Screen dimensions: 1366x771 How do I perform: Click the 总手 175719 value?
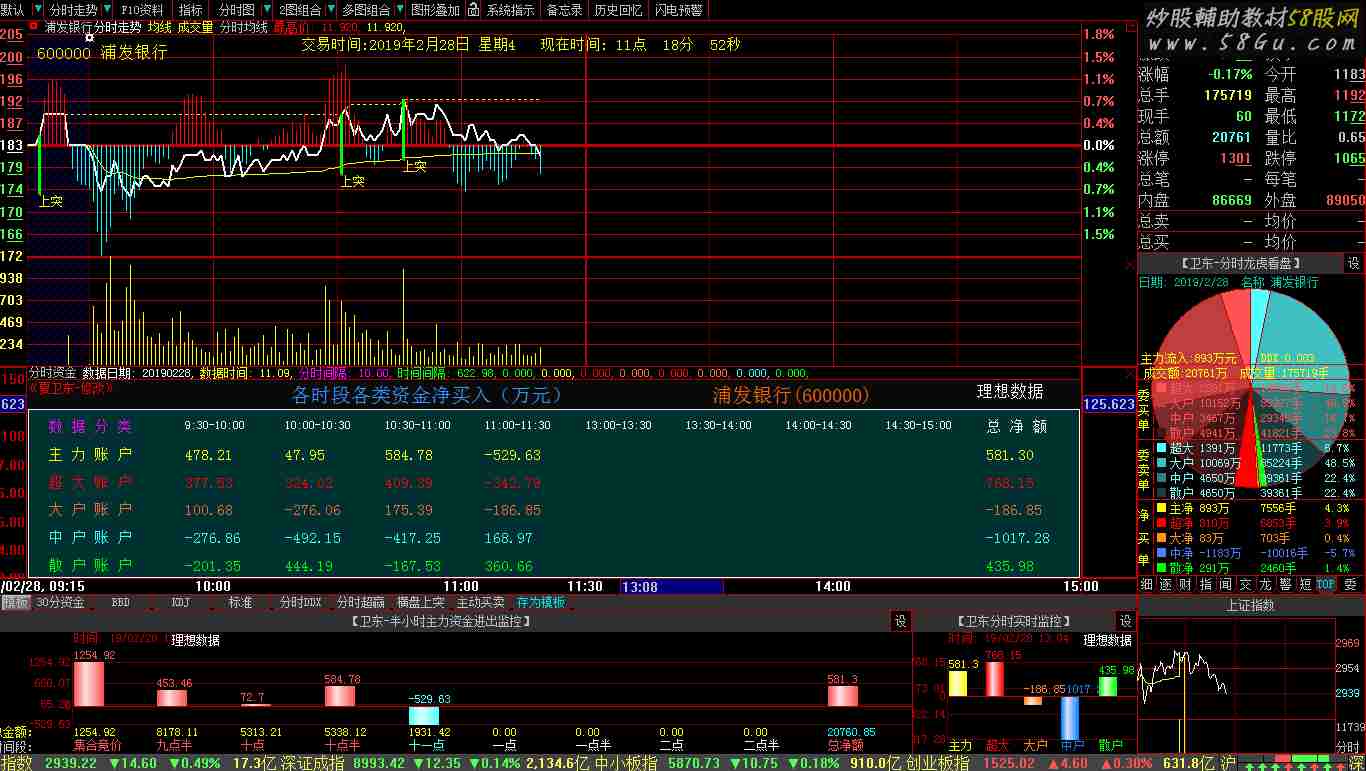click(1228, 95)
